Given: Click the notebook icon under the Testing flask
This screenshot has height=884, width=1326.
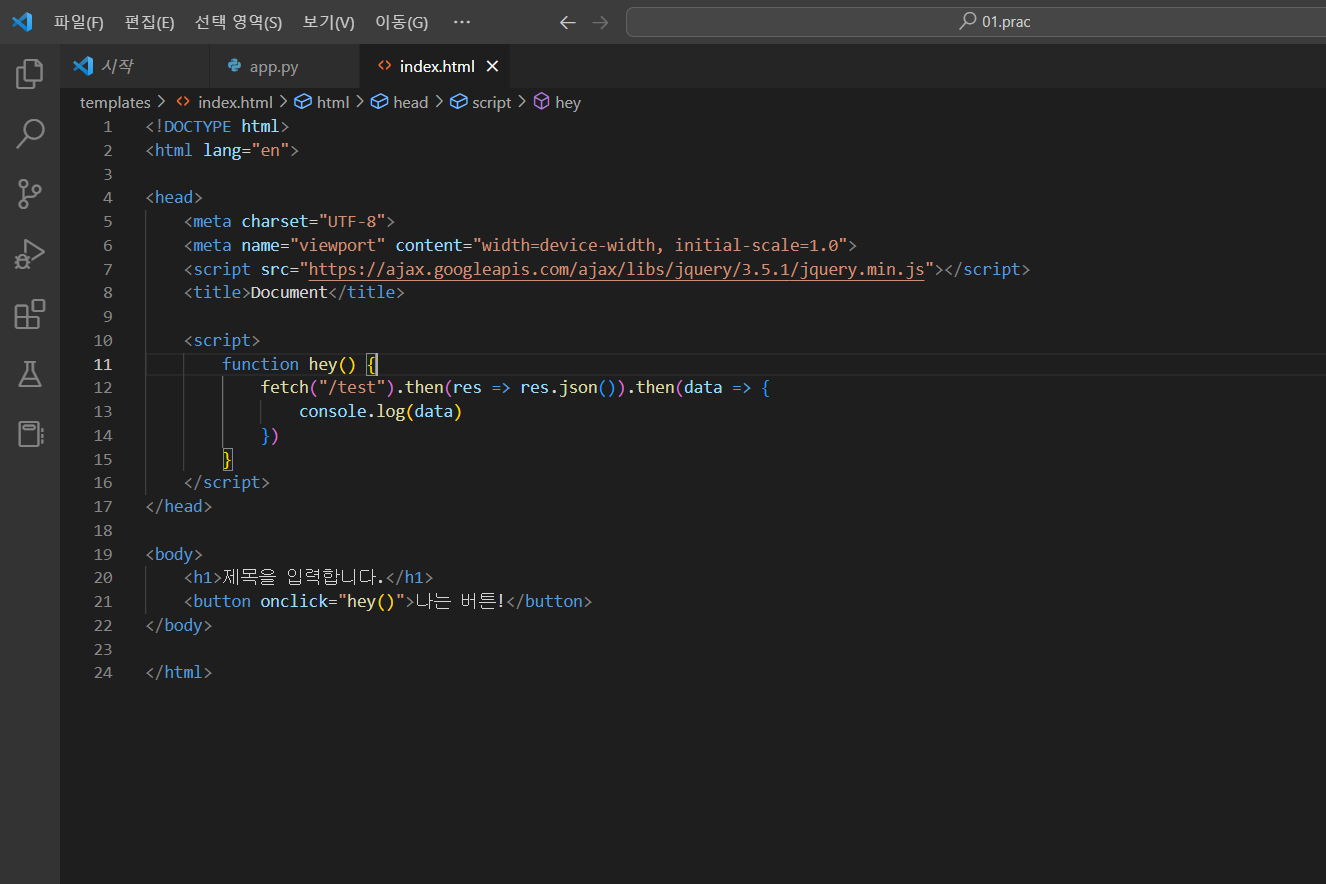Looking at the screenshot, I should click(30, 433).
